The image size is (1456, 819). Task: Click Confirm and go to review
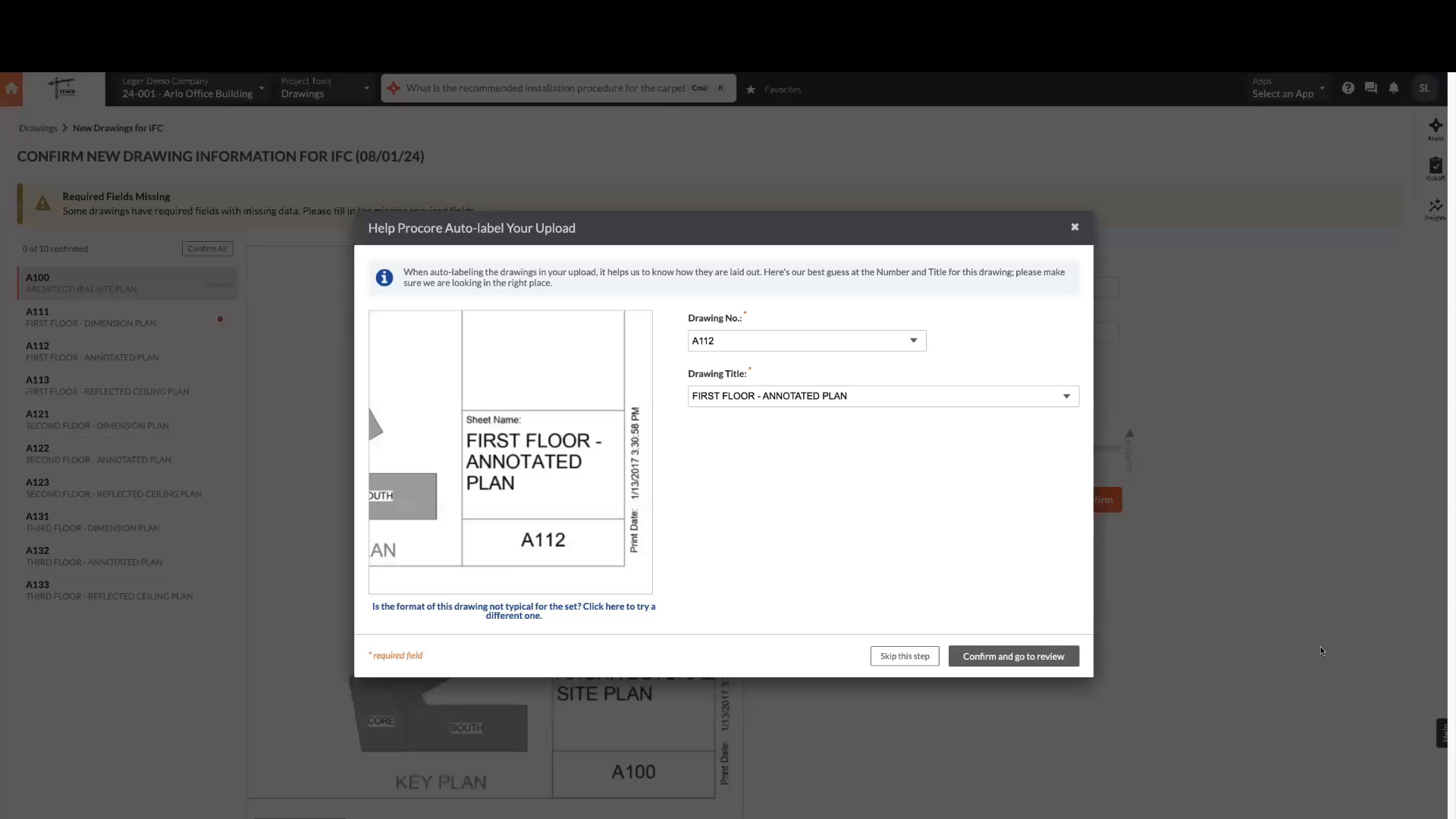click(1013, 656)
